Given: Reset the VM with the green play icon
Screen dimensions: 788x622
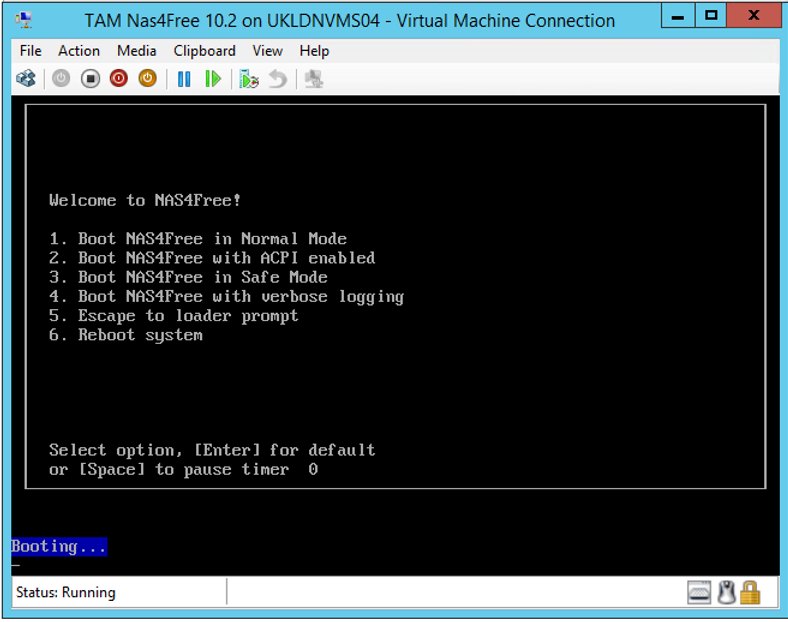Looking at the screenshot, I should point(213,79).
